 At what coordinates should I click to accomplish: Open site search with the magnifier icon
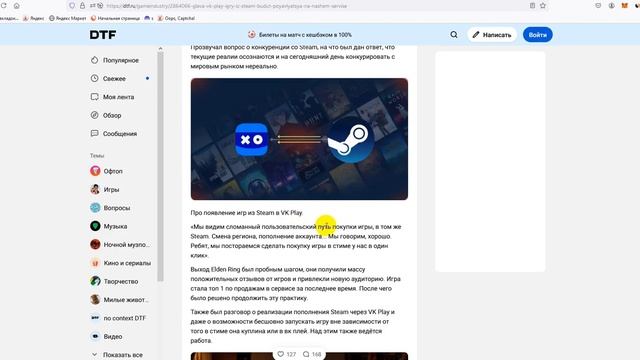pyautogui.click(x=454, y=35)
